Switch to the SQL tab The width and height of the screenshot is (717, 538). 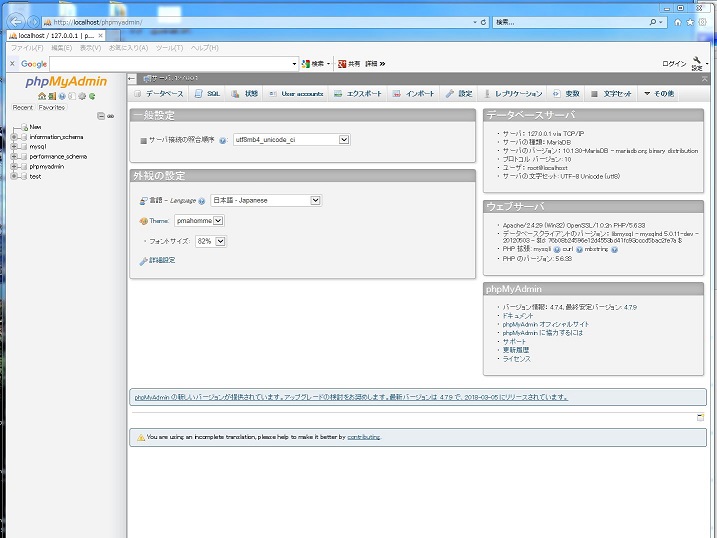pyautogui.click(x=208, y=93)
